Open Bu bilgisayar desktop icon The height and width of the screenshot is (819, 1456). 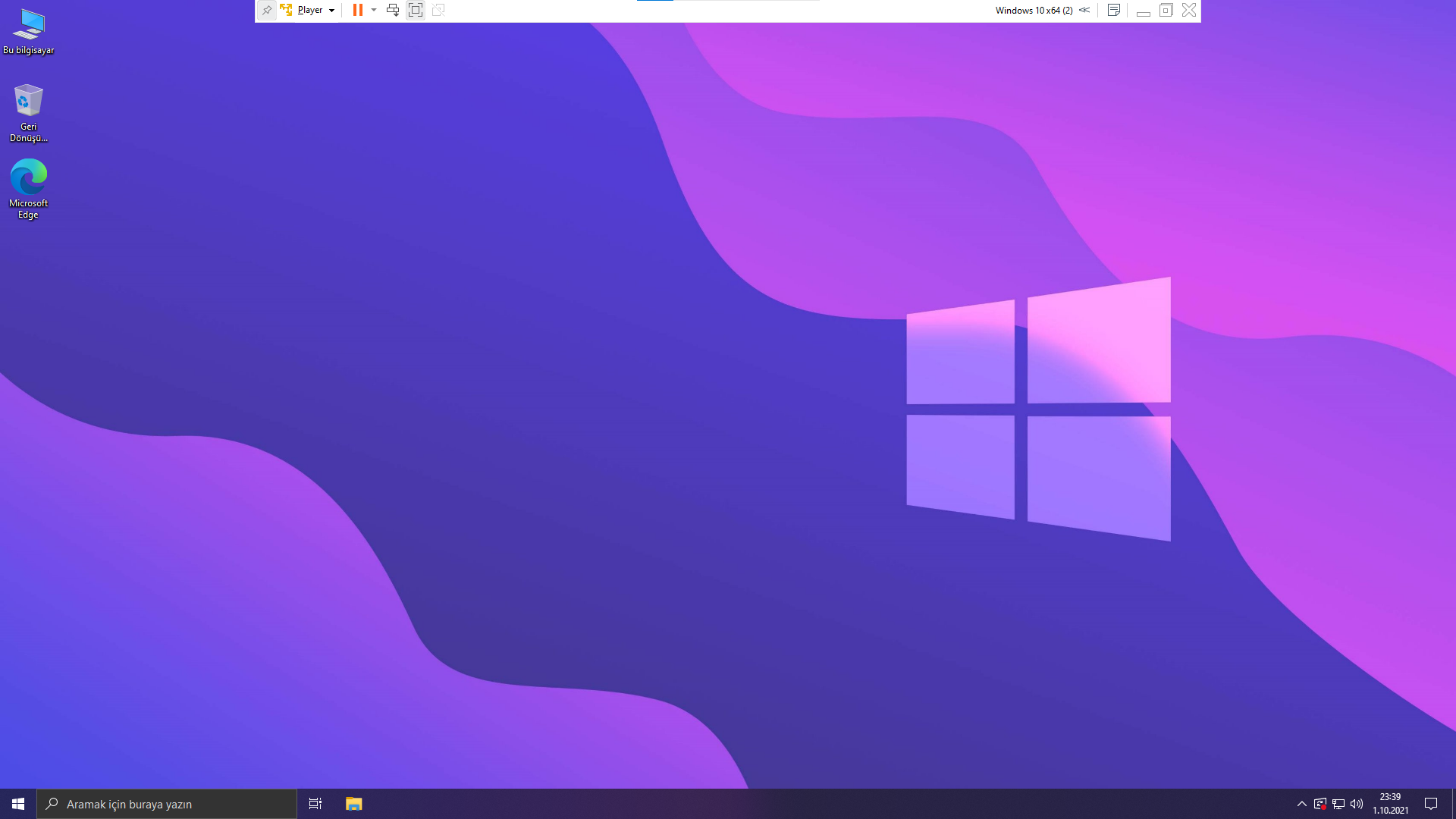coord(29,32)
